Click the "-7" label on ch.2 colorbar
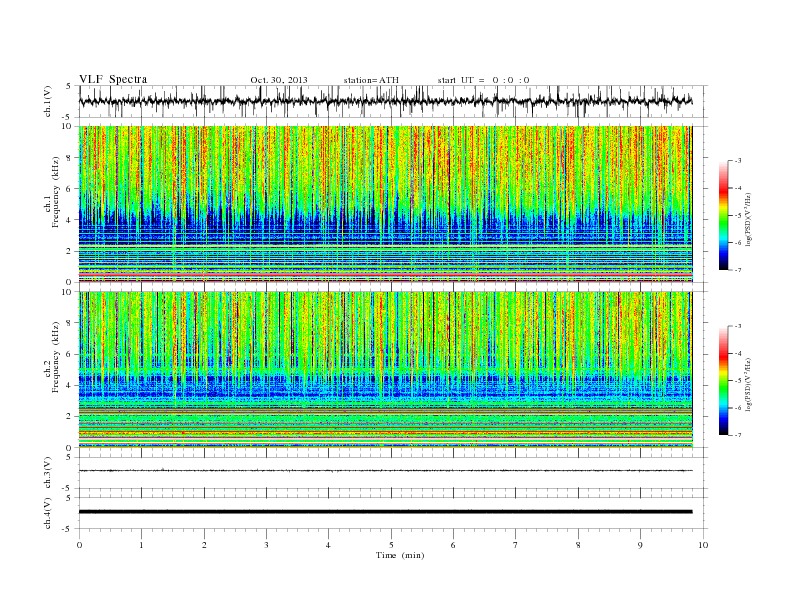Image resolution: width=792 pixels, height=612 pixels. 738,435
